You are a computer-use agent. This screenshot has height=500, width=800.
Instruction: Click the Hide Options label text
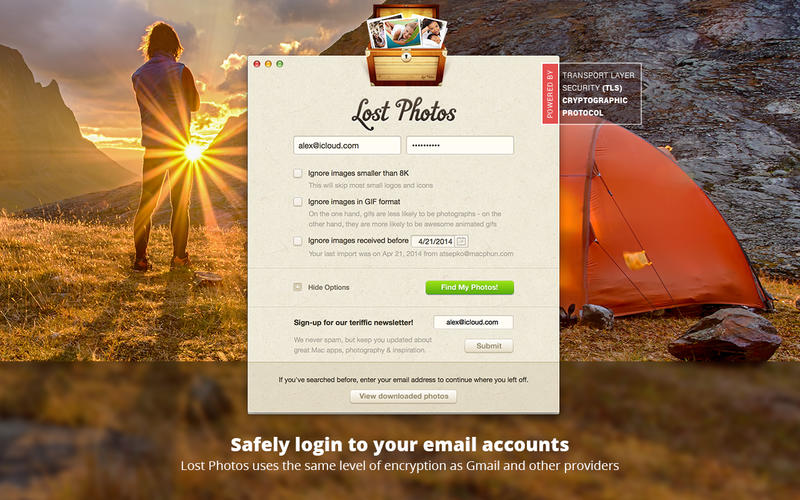[329, 287]
